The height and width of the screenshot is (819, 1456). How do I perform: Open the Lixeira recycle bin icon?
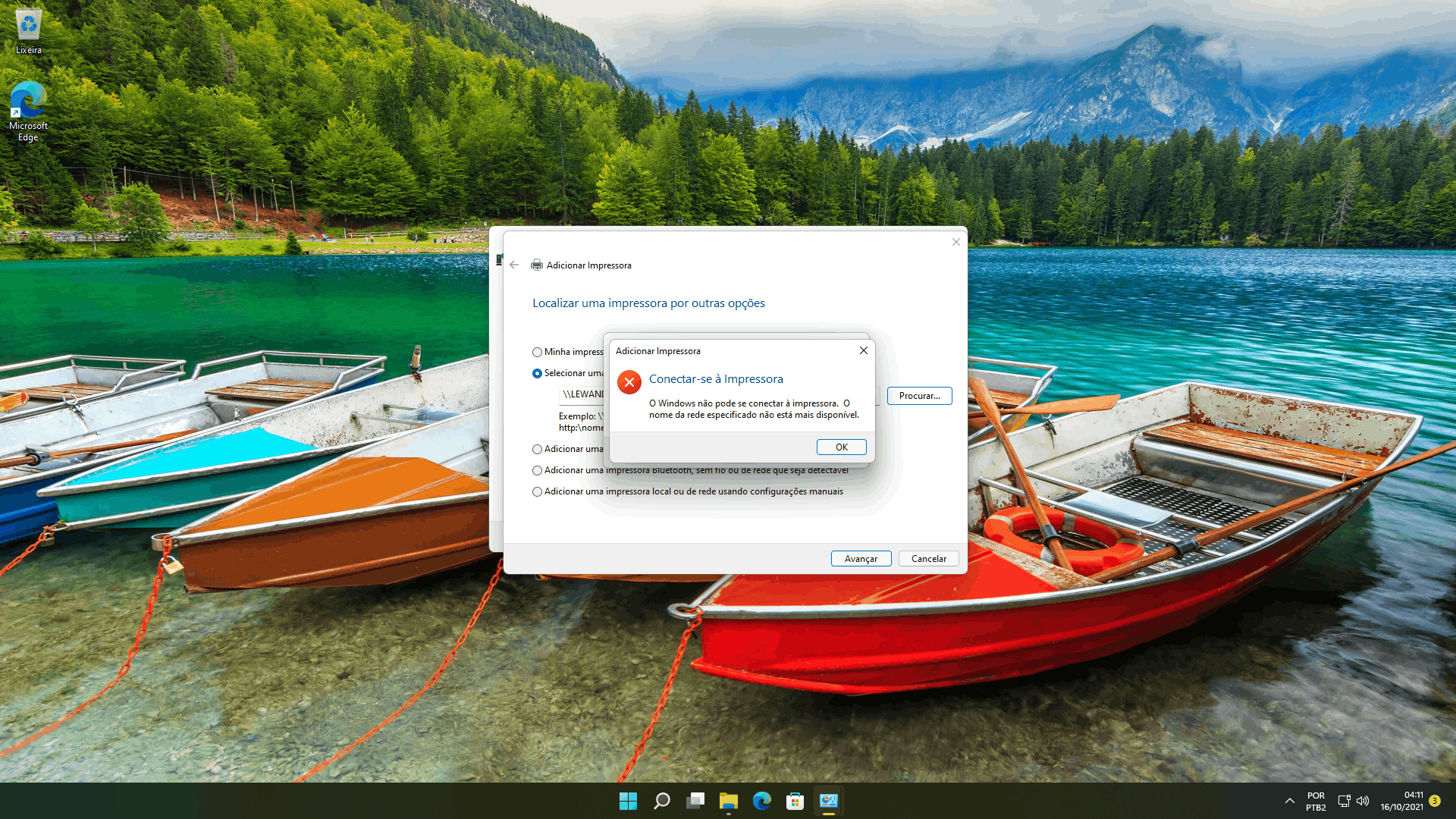pyautogui.click(x=29, y=32)
